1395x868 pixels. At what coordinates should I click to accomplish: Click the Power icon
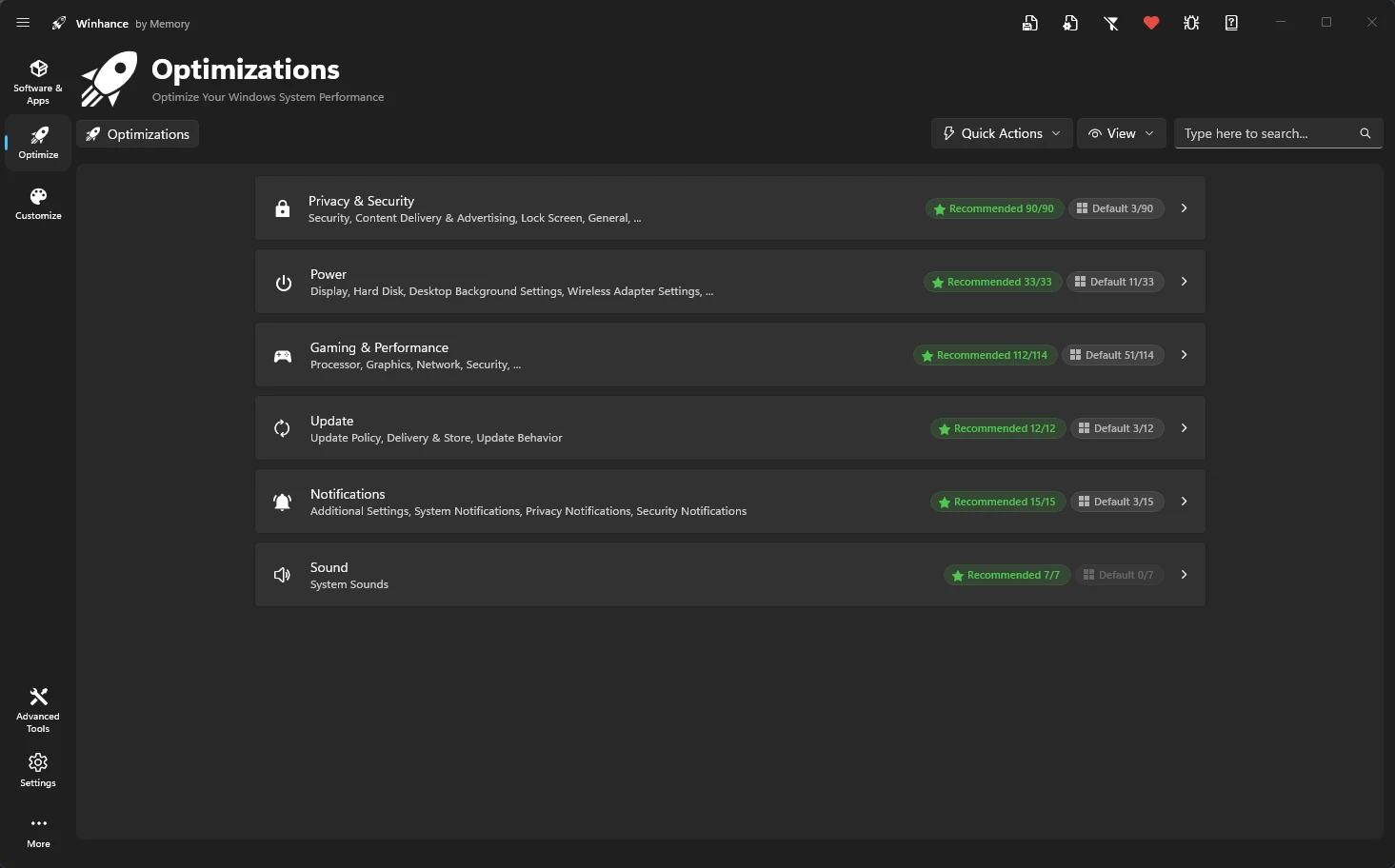pos(284,283)
